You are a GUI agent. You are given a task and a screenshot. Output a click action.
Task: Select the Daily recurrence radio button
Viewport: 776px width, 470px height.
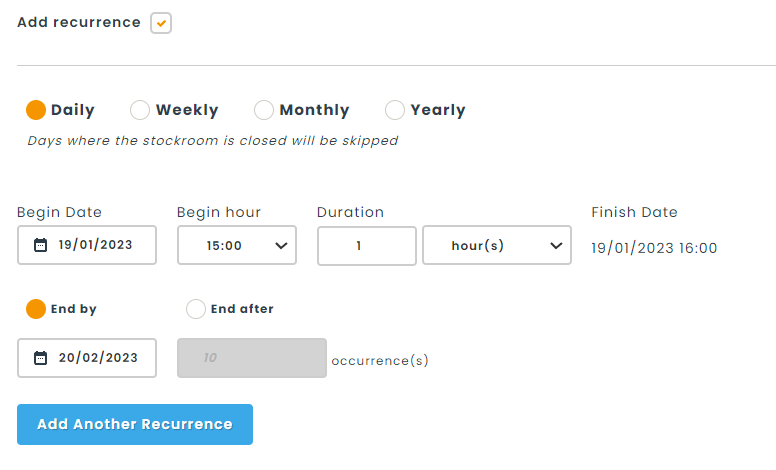point(36,110)
